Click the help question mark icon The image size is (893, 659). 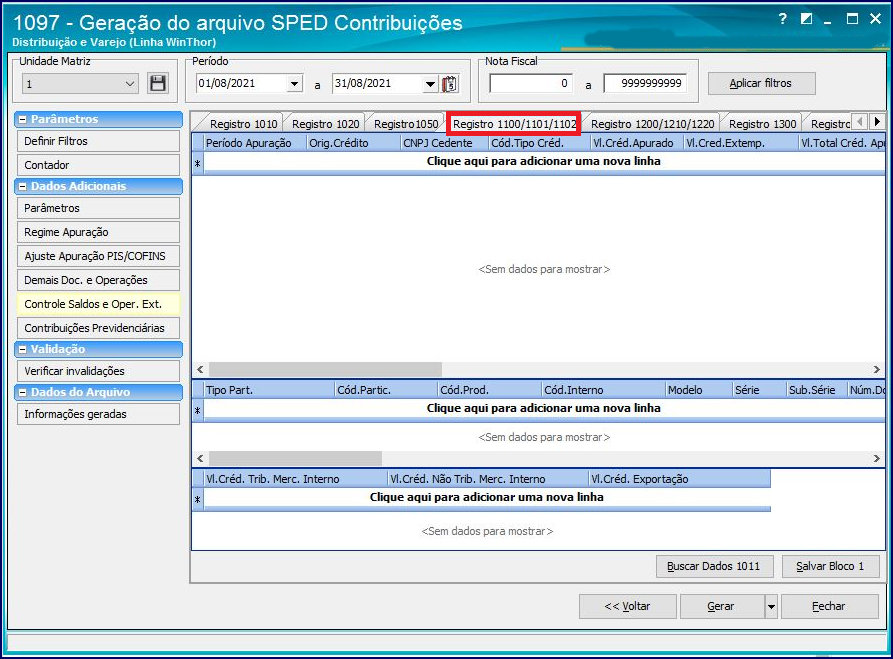(x=783, y=19)
